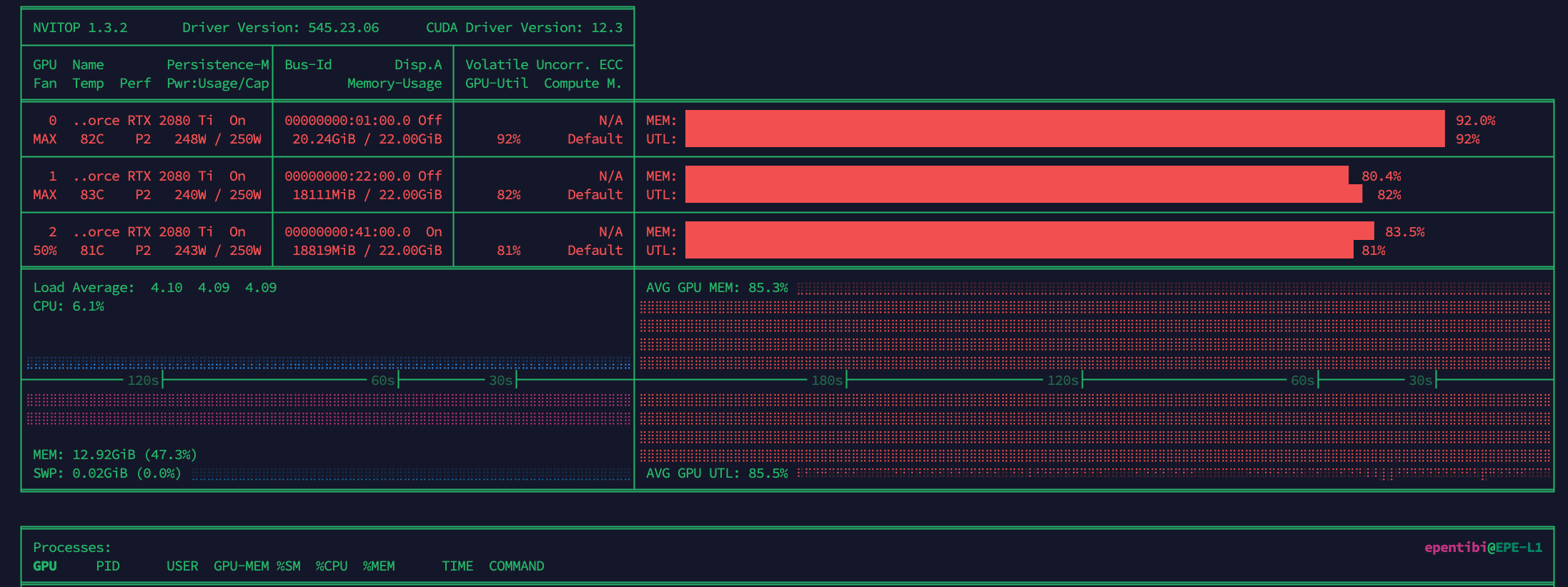
Task: Click GPU 1 MEM bar at 80.4%
Action: pos(1016,176)
